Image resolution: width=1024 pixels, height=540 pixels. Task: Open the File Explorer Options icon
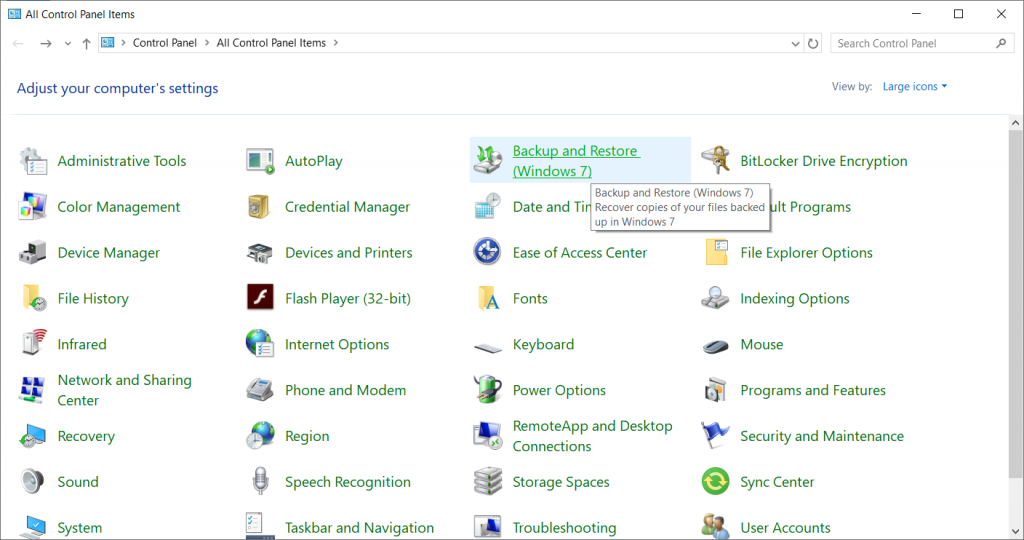click(x=716, y=252)
